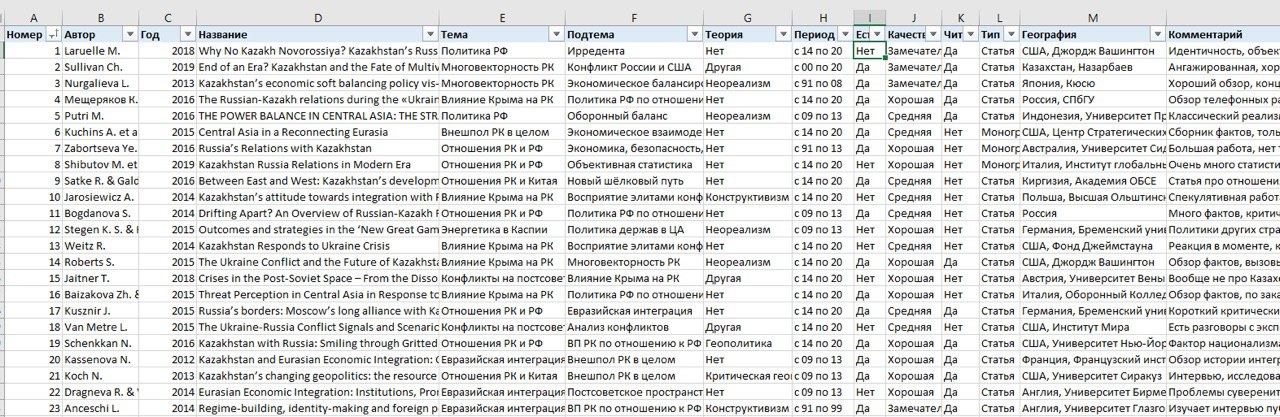Select the 'Конфликт России и США' cell
1280x417 pixels.
633,67
